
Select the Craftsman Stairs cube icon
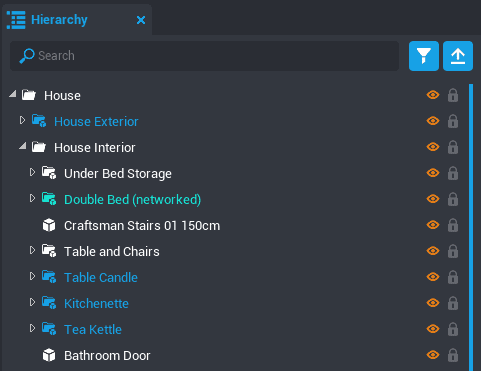(49, 225)
